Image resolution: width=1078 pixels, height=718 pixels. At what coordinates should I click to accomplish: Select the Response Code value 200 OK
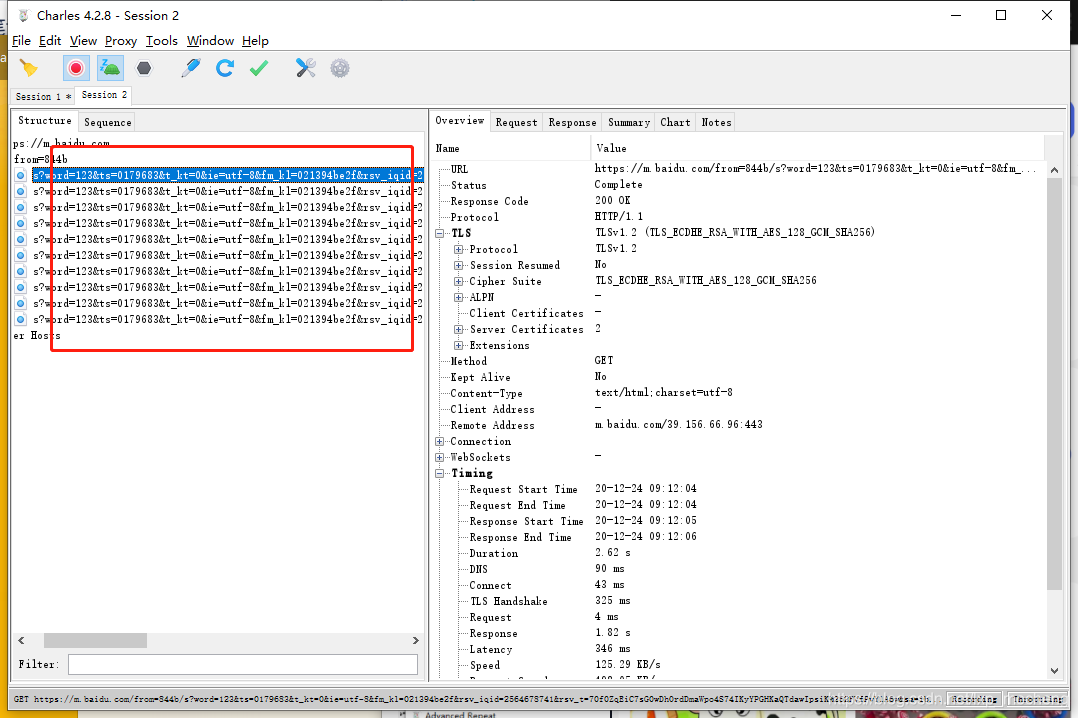point(612,201)
